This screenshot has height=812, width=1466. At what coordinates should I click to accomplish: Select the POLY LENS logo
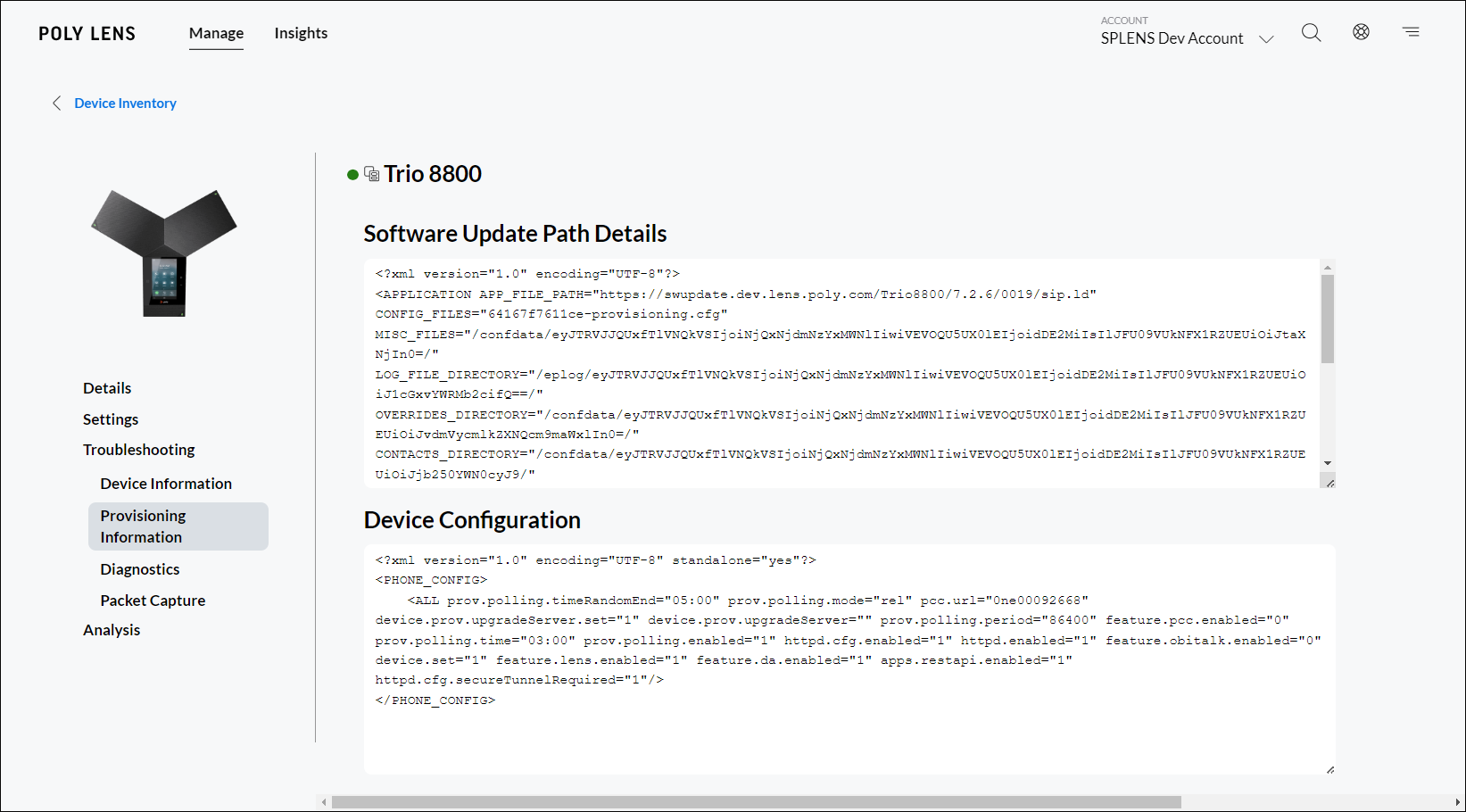pos(87,33)
